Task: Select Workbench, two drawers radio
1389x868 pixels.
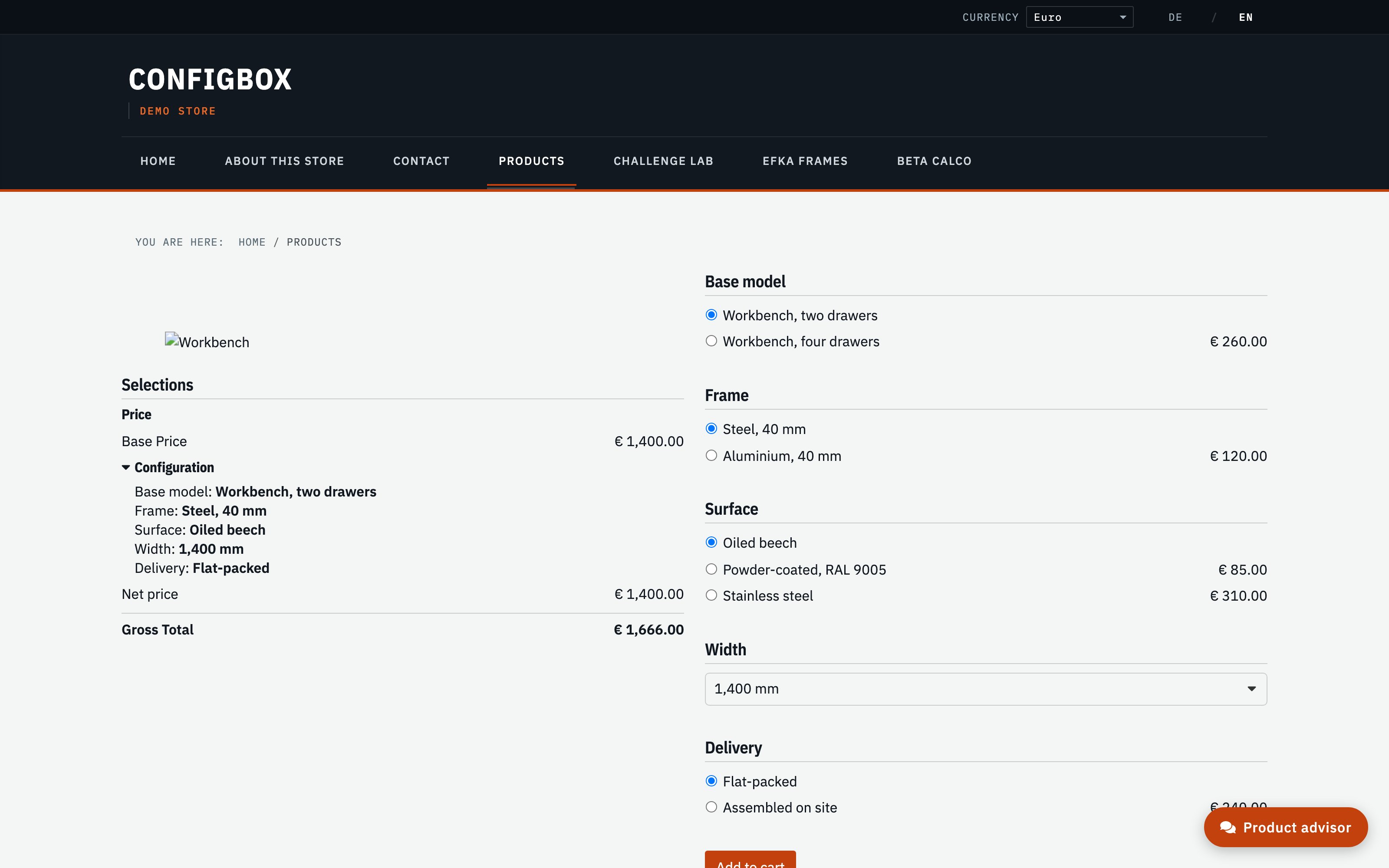Action: tap(711, 315)
